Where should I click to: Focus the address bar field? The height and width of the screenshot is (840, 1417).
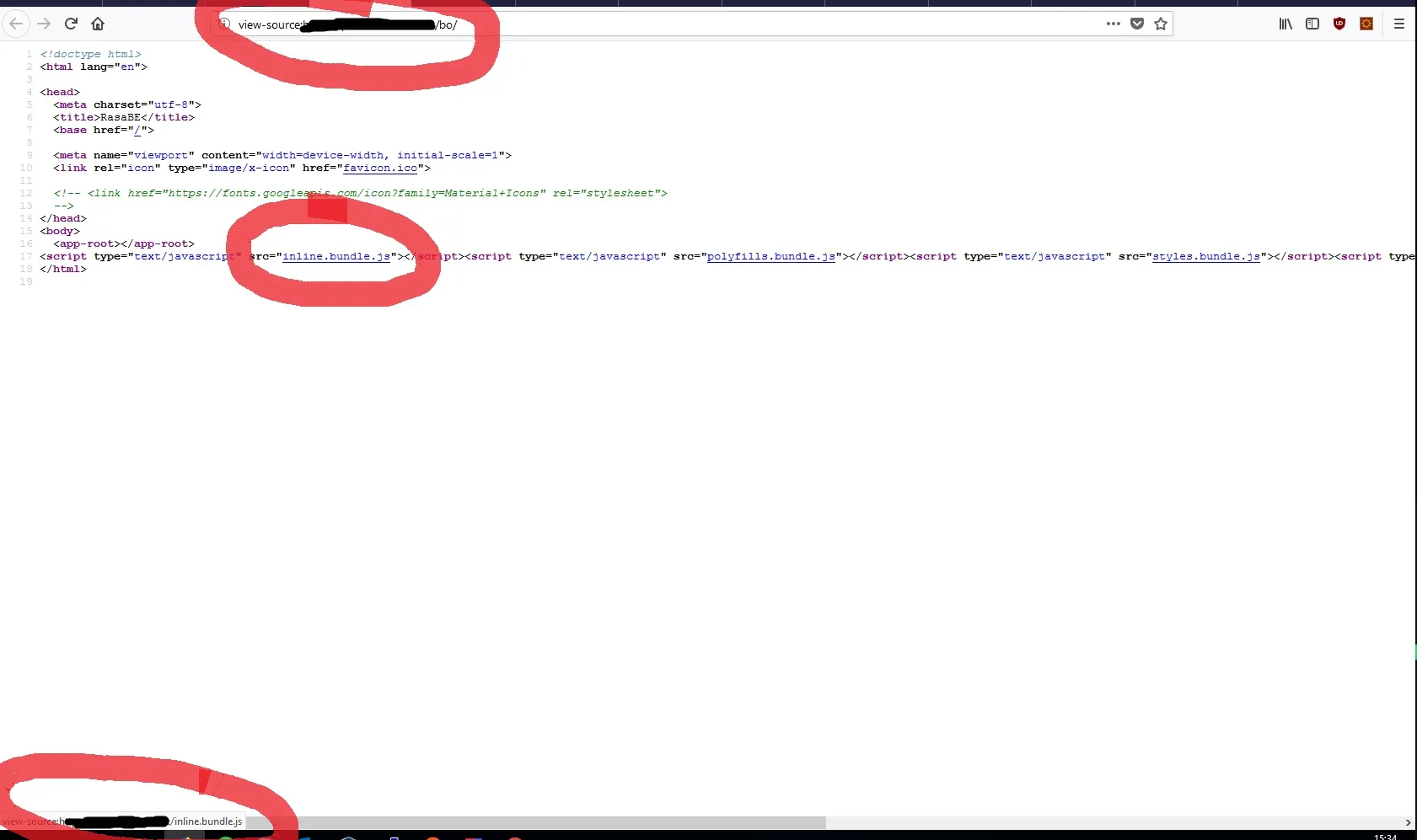pos(692,24)
